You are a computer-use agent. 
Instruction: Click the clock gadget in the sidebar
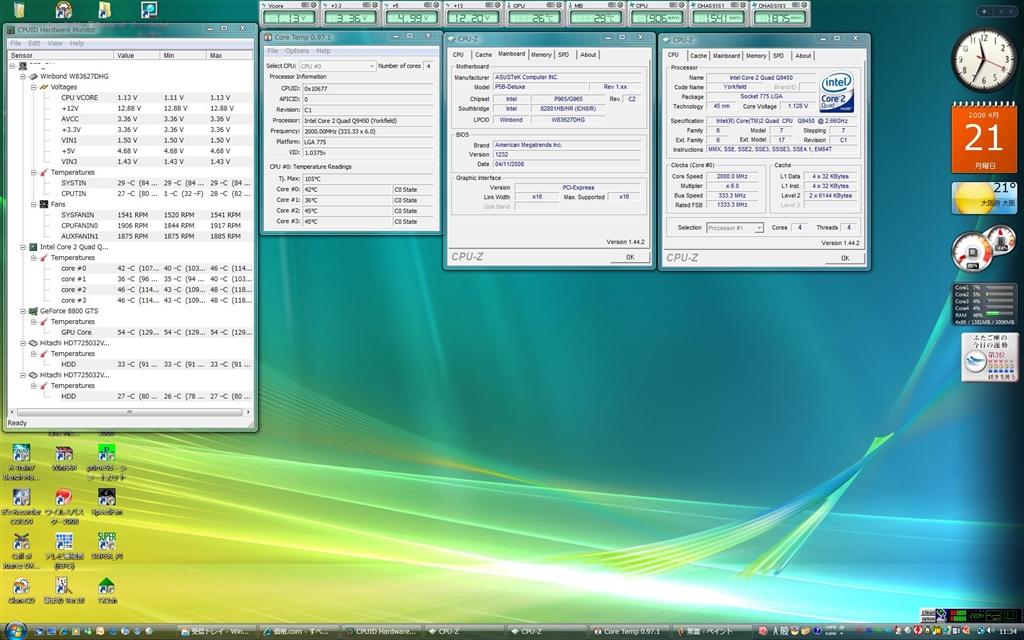coord(982,61)
